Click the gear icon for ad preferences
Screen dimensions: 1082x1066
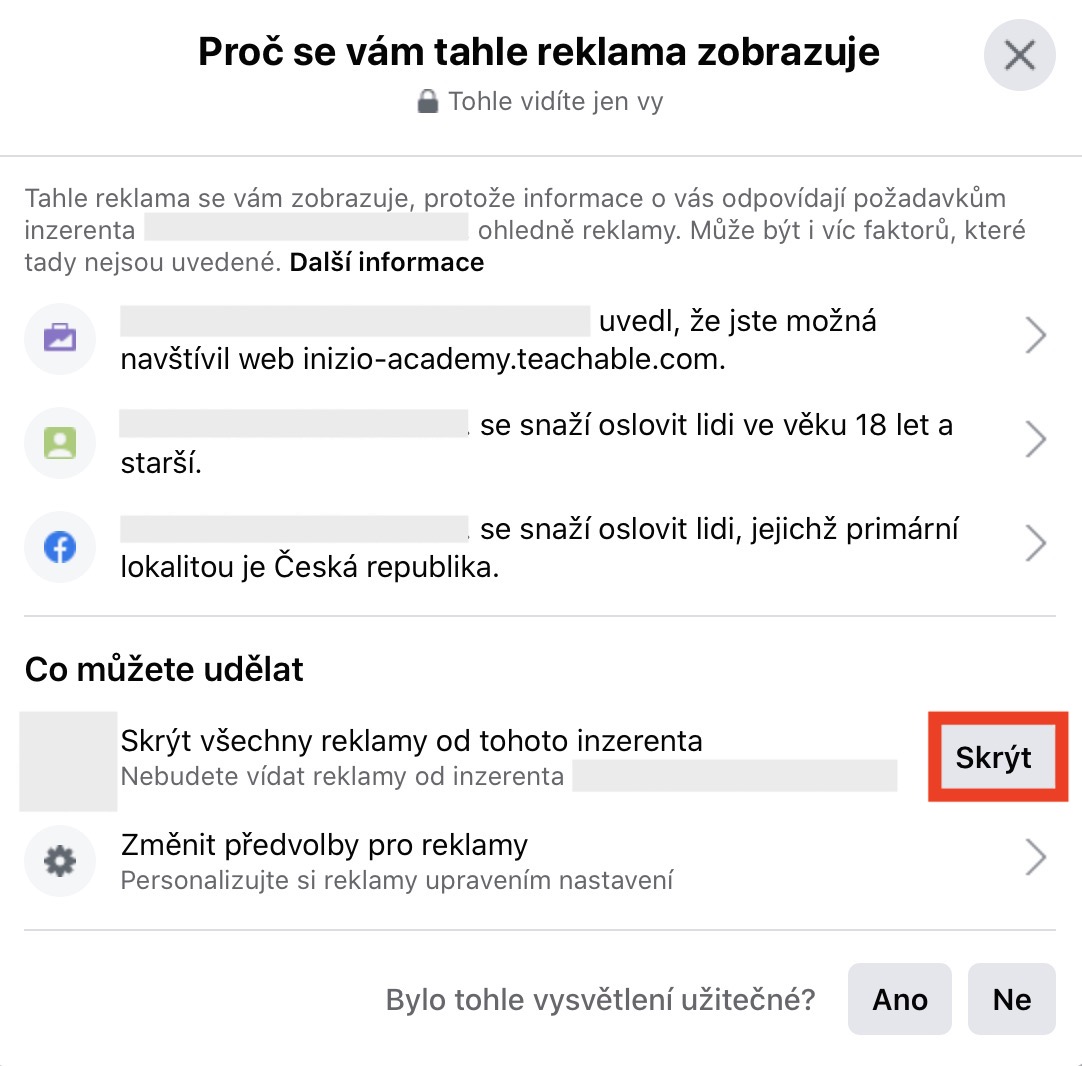click(x=60, y=861)
